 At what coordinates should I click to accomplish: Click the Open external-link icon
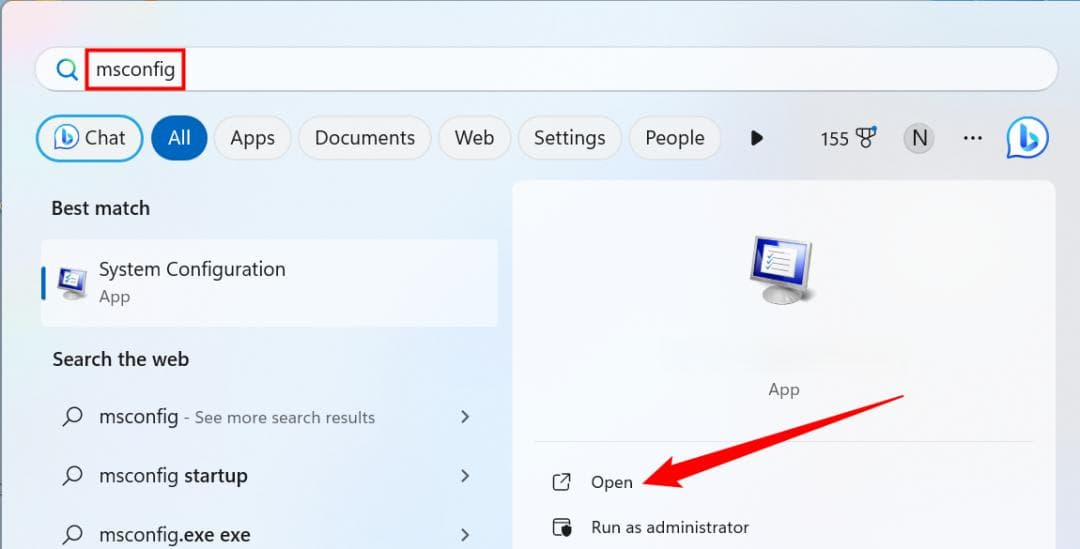pyautogui.click(x=561, y=482)
